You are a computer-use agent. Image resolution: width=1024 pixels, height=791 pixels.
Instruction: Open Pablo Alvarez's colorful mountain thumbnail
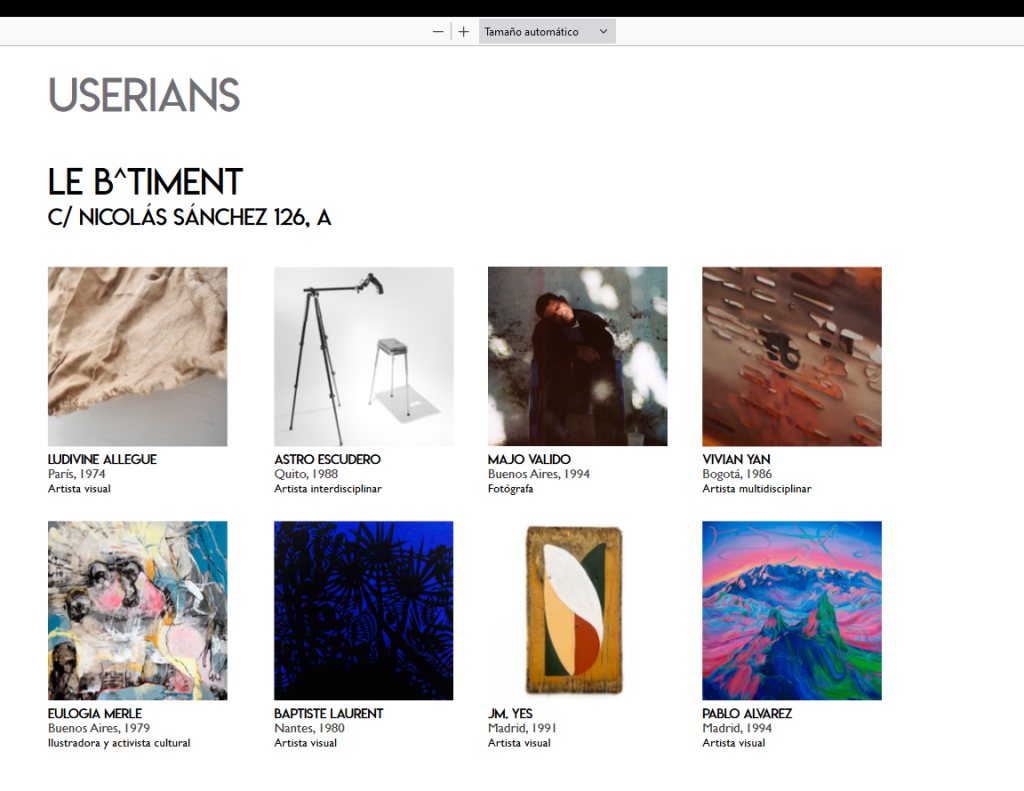(x=792, y=611)
